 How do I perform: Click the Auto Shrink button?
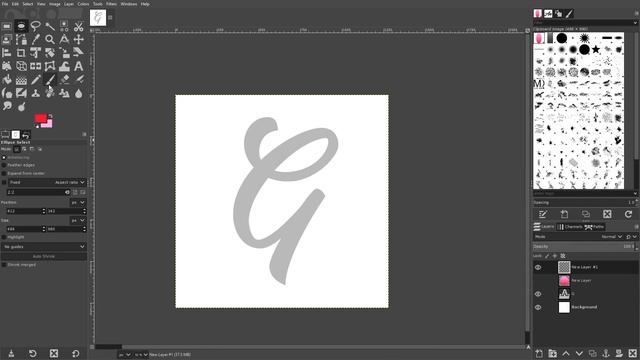pyautogui.click(x=44, y=256)
